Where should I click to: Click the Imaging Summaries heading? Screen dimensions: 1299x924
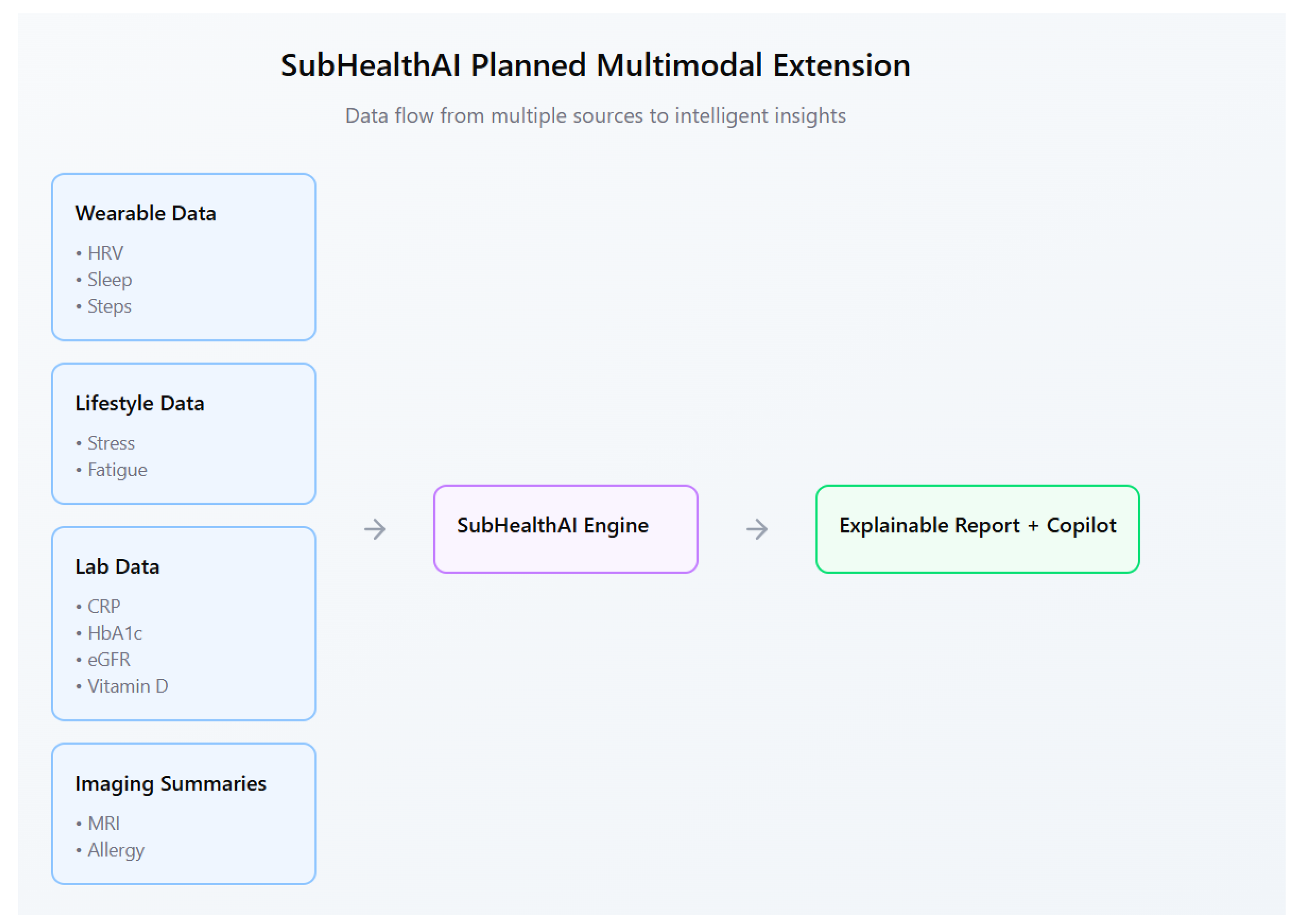pyautogui.click(x=171, y=783)
